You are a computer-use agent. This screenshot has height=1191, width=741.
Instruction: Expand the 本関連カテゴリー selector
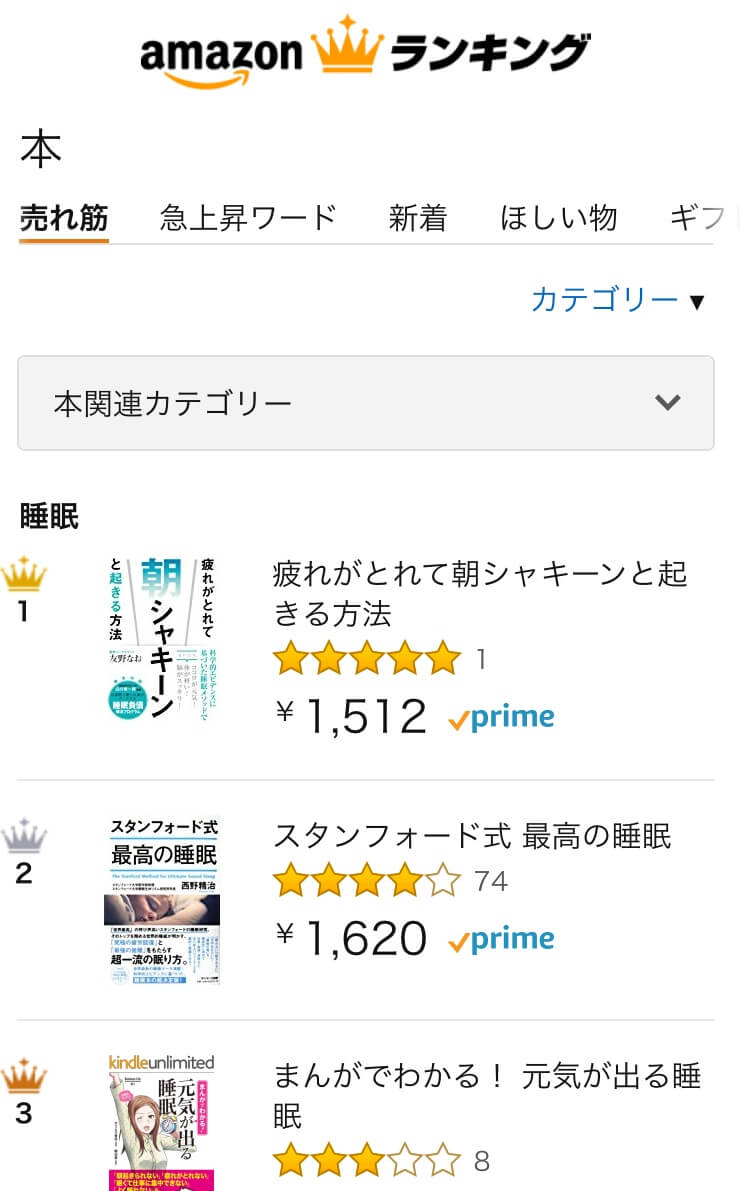point(365,403)
